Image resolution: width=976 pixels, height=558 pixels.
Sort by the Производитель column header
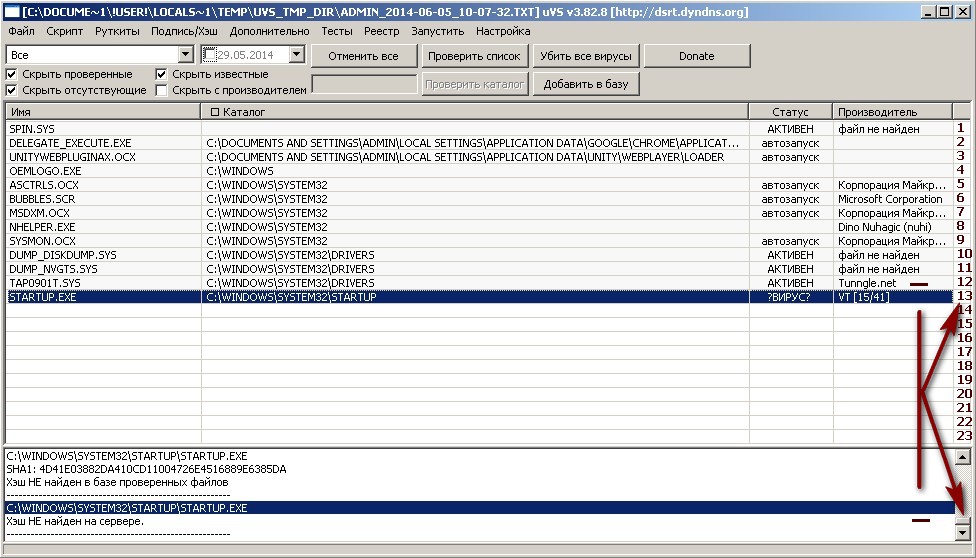(x=893, y=112)
